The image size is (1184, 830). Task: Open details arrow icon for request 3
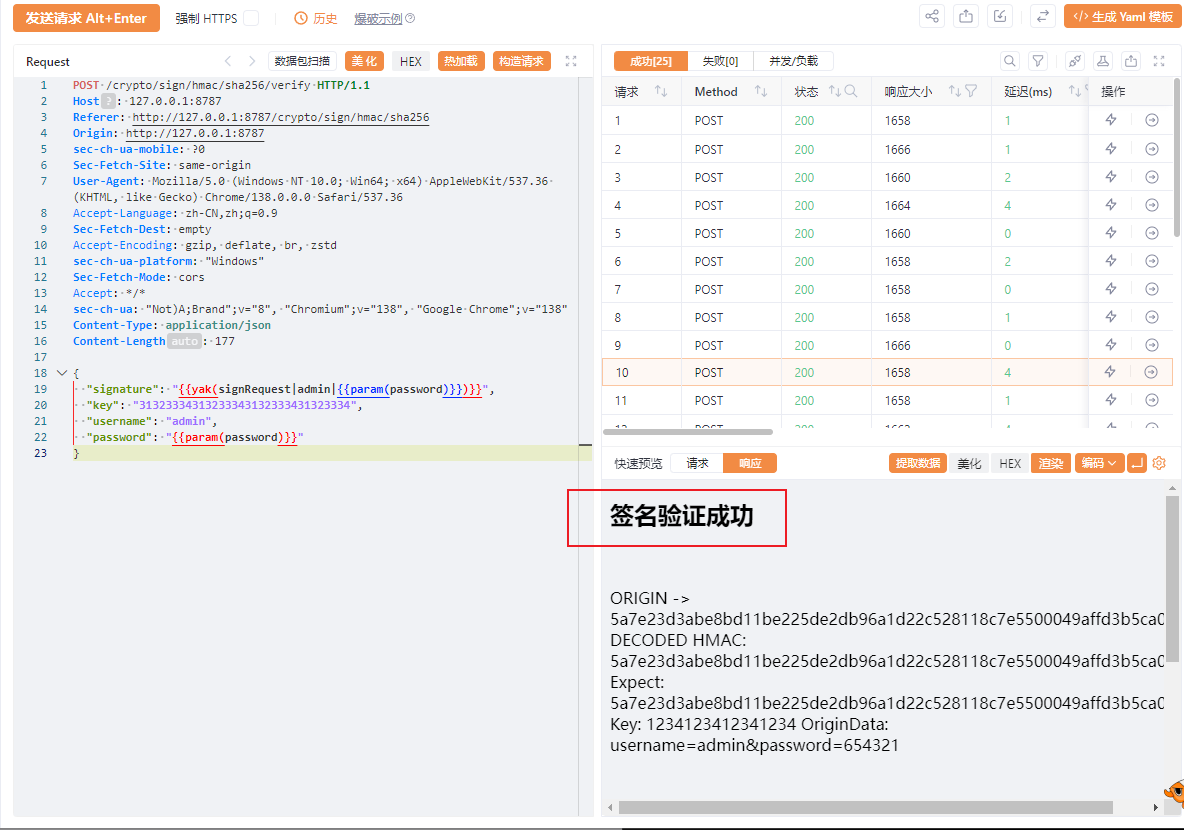(1152, 177)
